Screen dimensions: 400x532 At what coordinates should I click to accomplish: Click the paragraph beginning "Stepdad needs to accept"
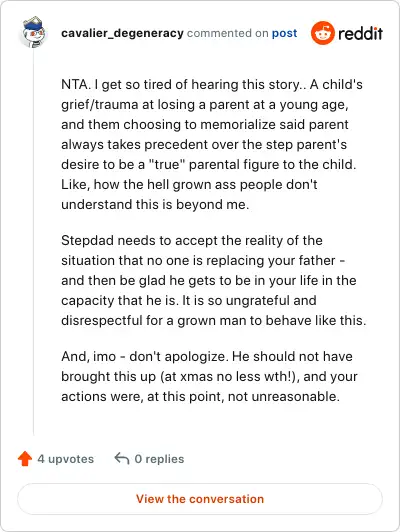pos(214,280)
